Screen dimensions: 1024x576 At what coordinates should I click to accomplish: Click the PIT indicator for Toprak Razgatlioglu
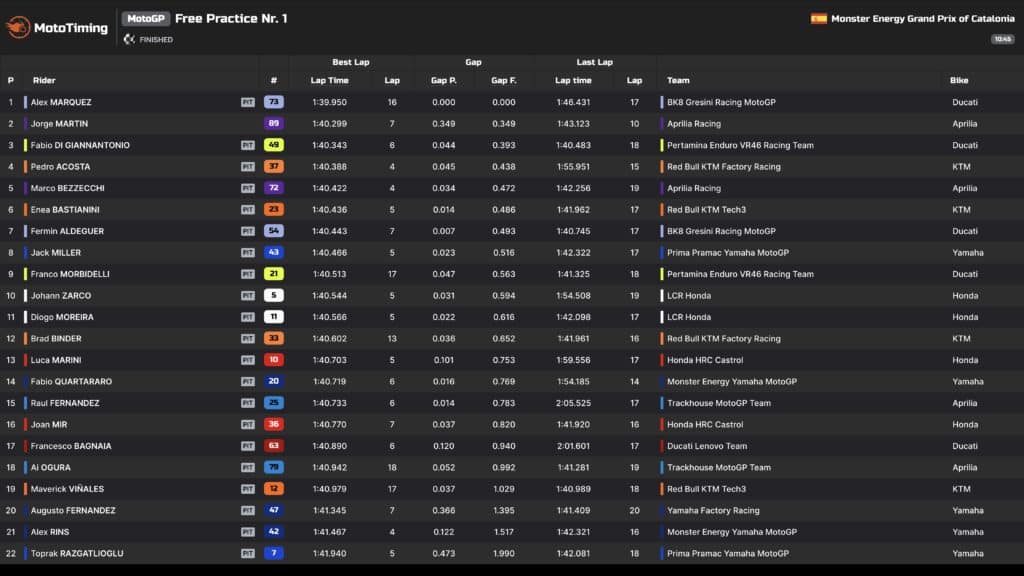click(248, 554)
